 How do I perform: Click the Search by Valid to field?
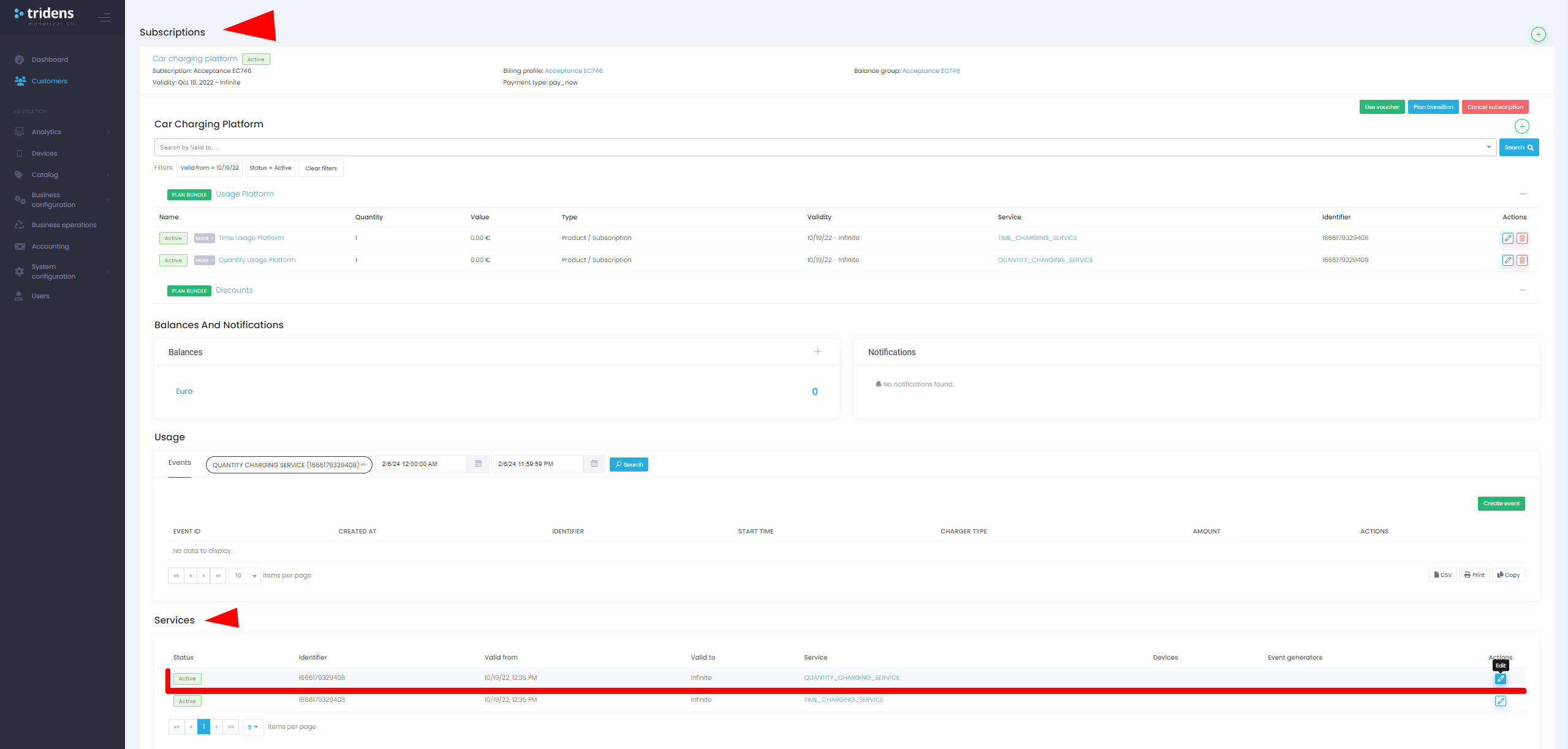click(821, 148)
